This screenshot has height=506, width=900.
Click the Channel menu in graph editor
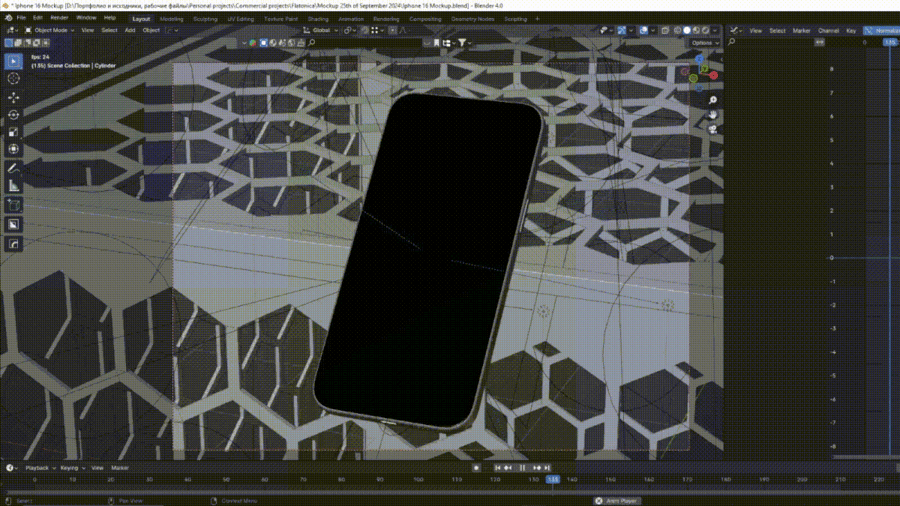click(827, 31)
